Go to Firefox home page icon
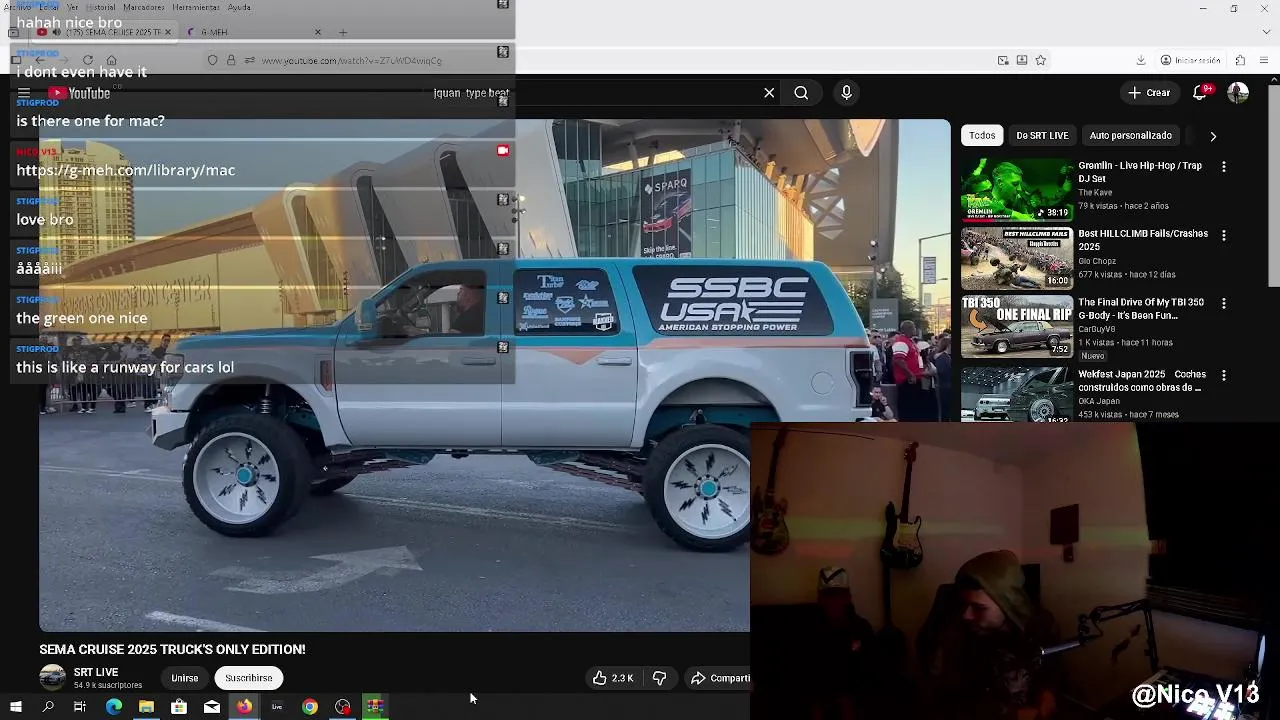 111,60
